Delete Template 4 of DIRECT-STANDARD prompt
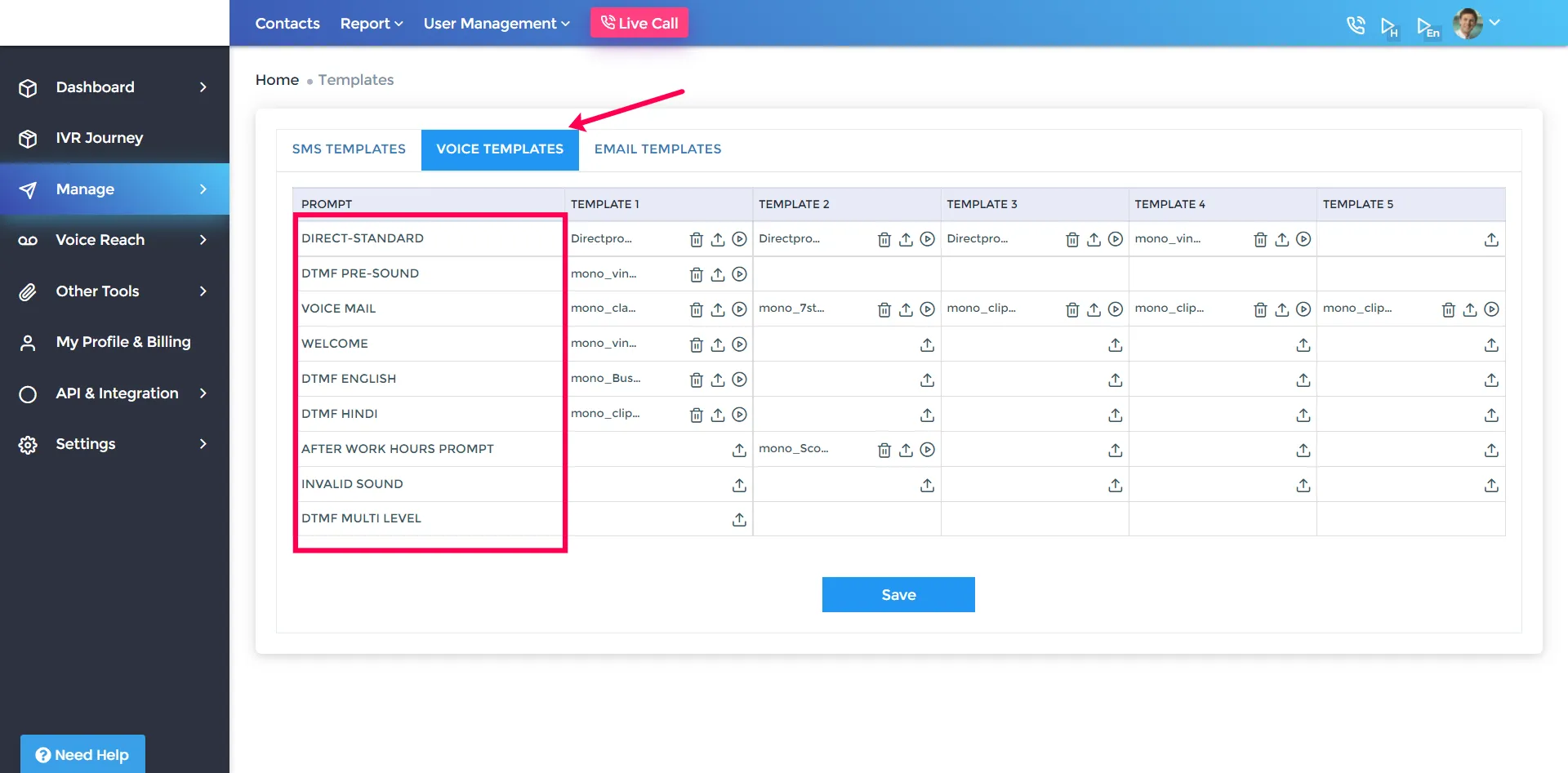The width and height of the screenshot is (1568, 773). coord(1261,239)
